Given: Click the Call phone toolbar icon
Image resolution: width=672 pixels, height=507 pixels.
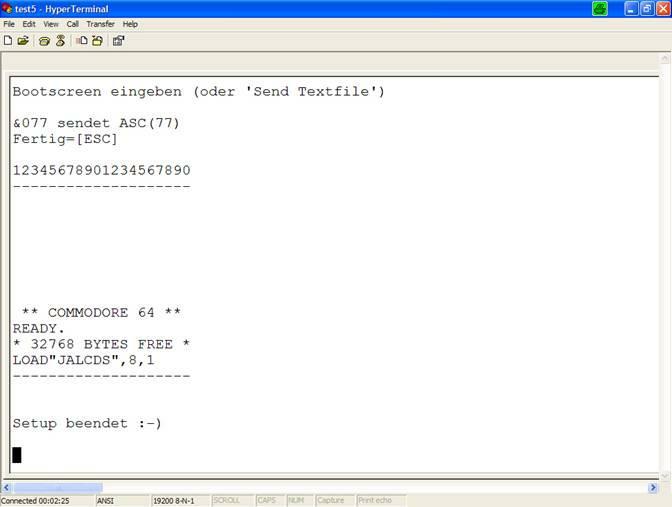Looking at the screenshot, I should pyautogui.click(x=44, y=41).
